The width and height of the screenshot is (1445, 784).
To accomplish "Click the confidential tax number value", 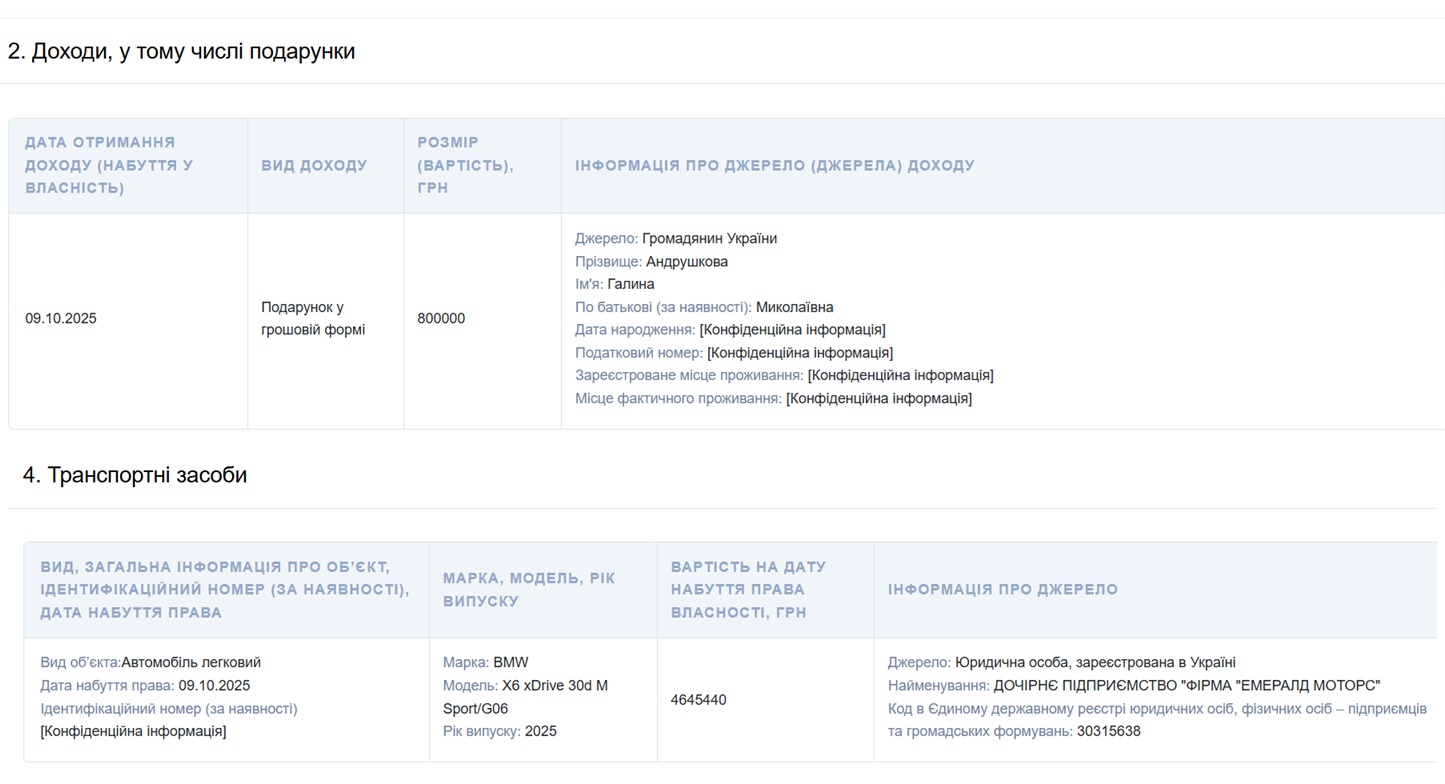I will (799, 353).
